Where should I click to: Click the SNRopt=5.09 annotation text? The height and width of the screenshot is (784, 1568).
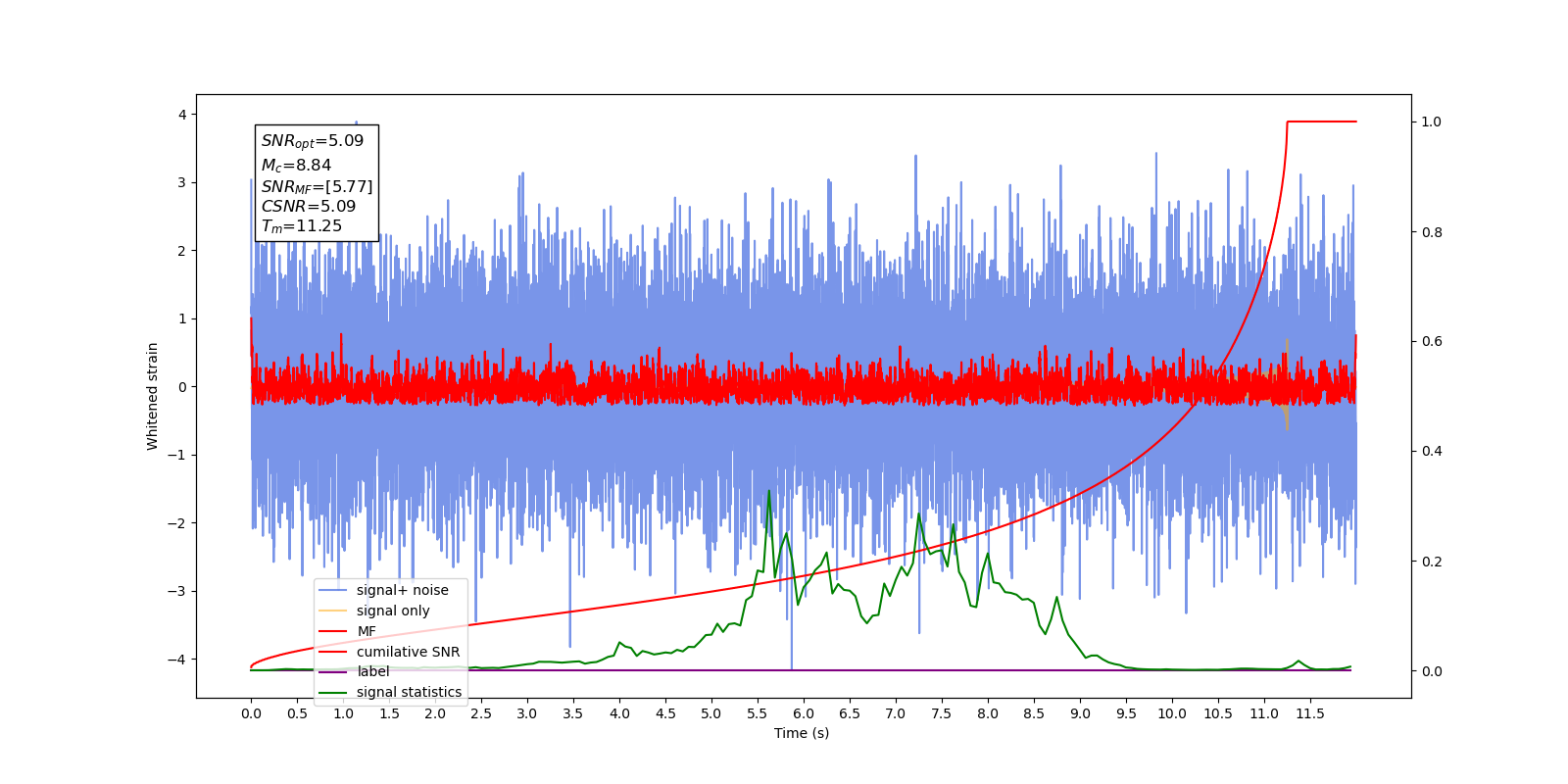[x=313, y=141]
